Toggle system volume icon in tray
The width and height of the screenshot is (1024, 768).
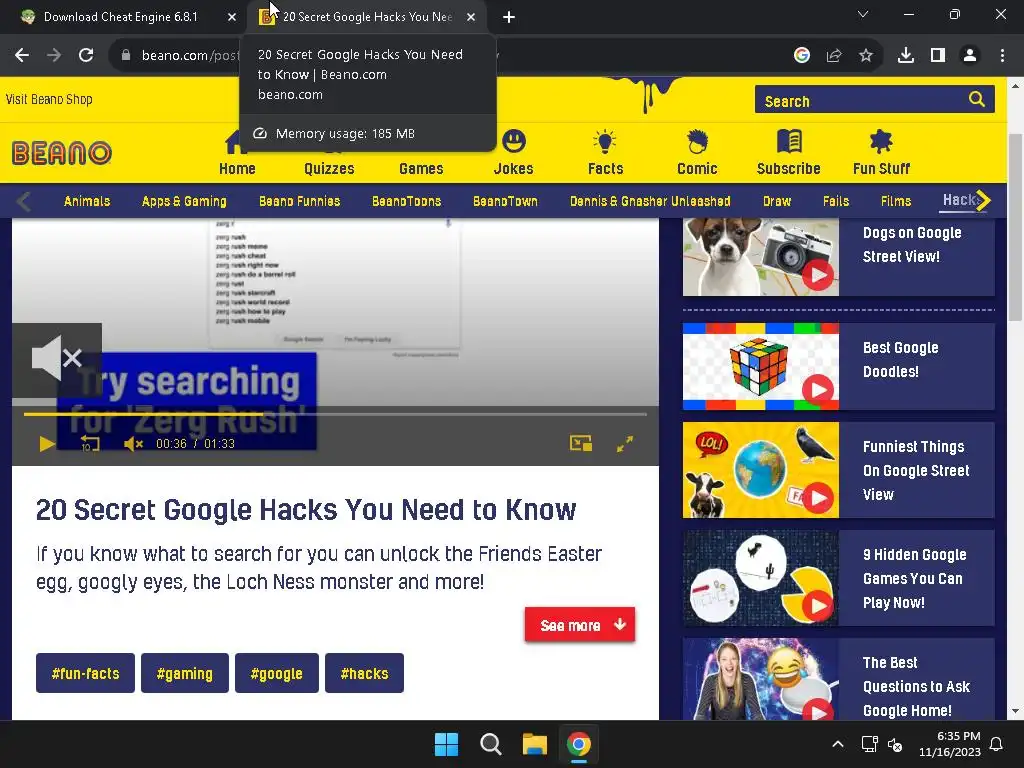[895, 744]
